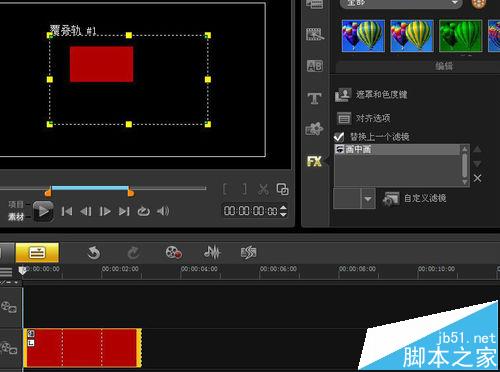The image size is (500, 372).
Task: Select the timeline view yellow button
Action: pos(37,253)
